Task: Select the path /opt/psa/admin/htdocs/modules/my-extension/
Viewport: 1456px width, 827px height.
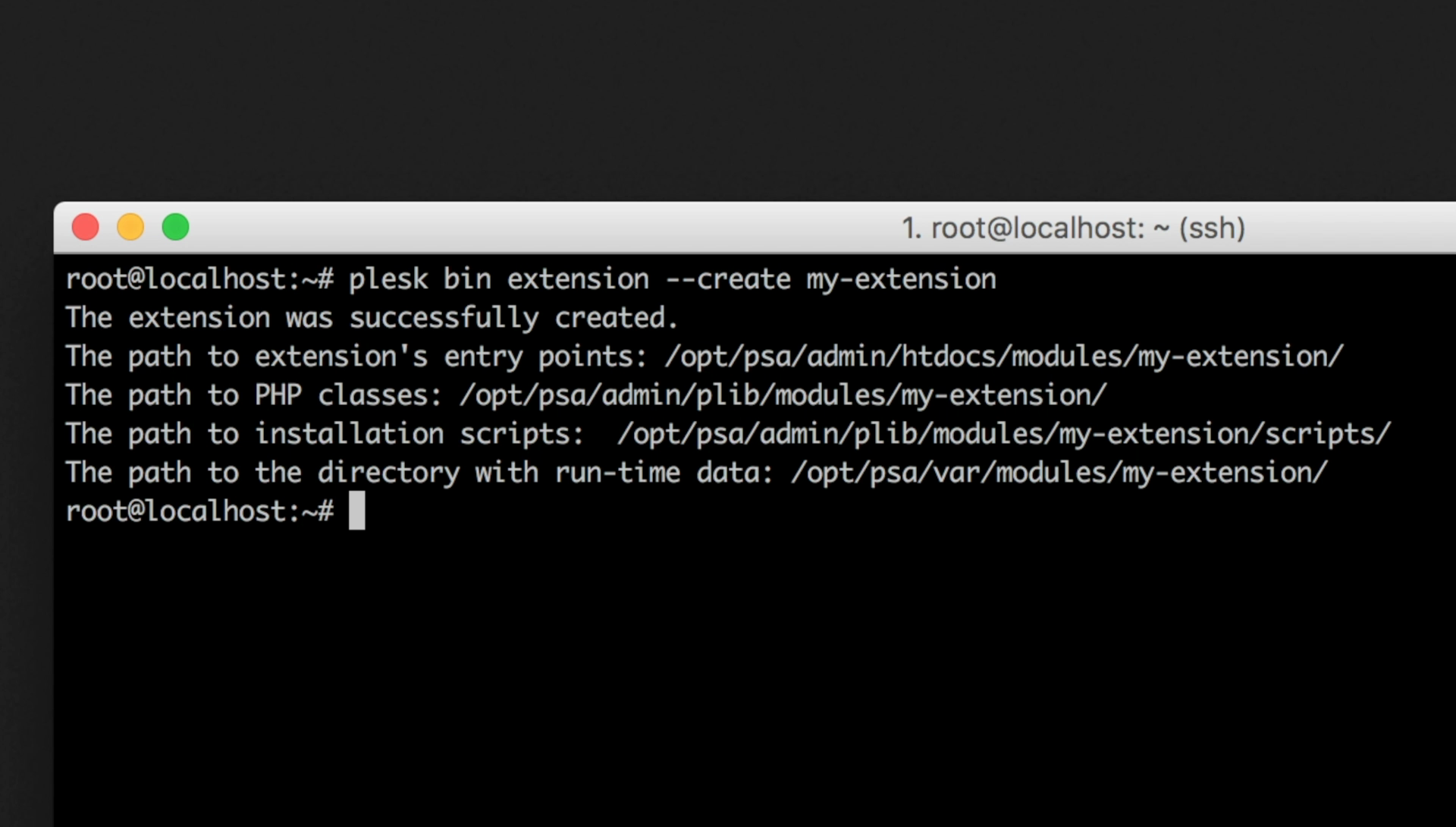Action: [x=1003, y=356]
